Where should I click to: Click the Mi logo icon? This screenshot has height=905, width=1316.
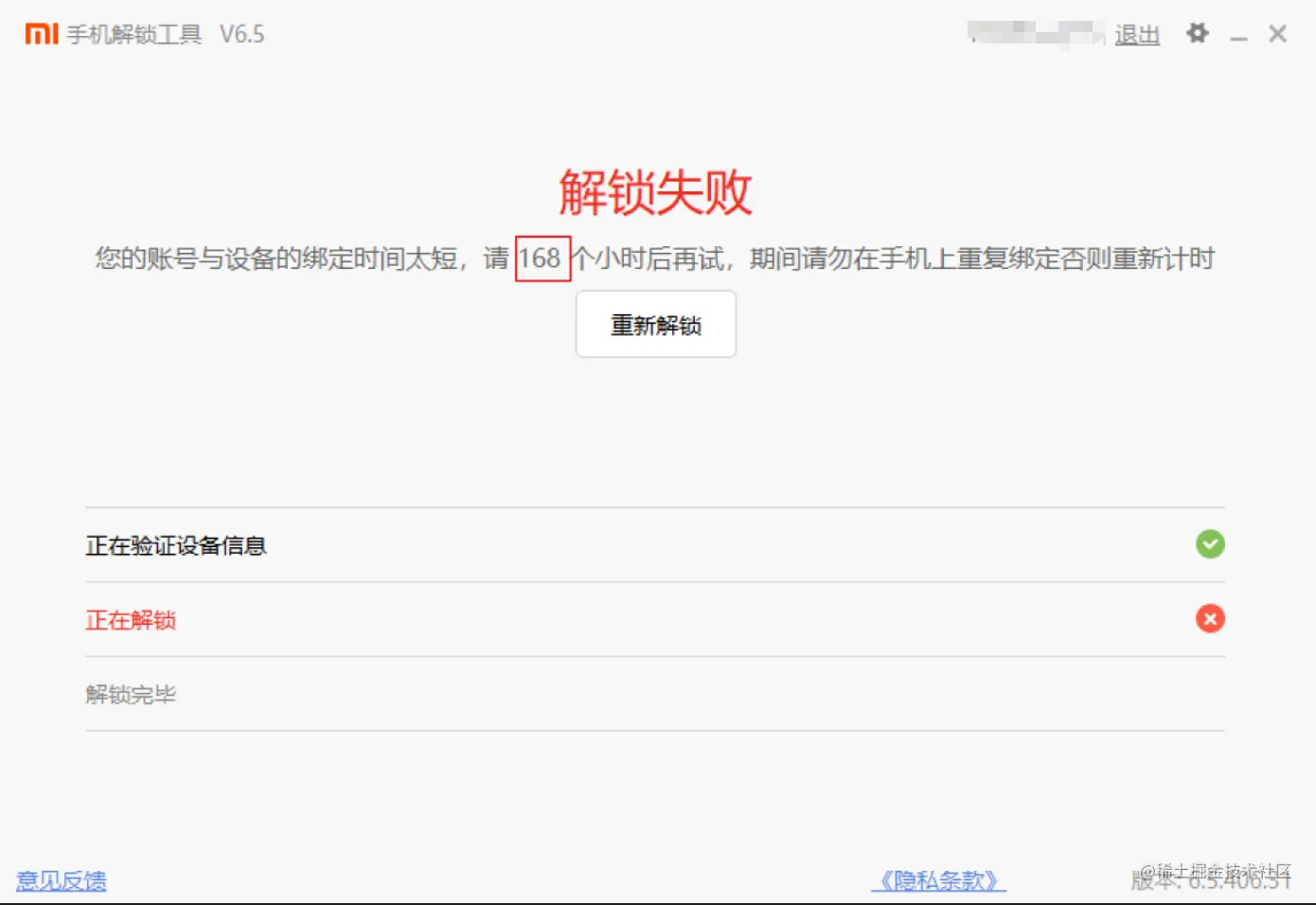(42, 34)
